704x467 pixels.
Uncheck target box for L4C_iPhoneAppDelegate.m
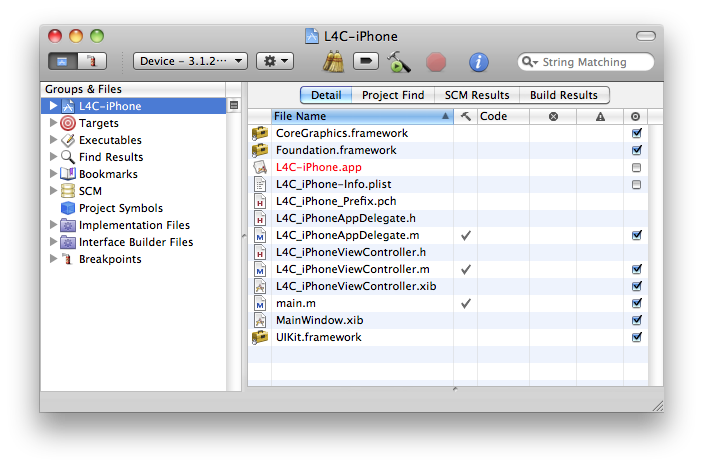[637, 235]
